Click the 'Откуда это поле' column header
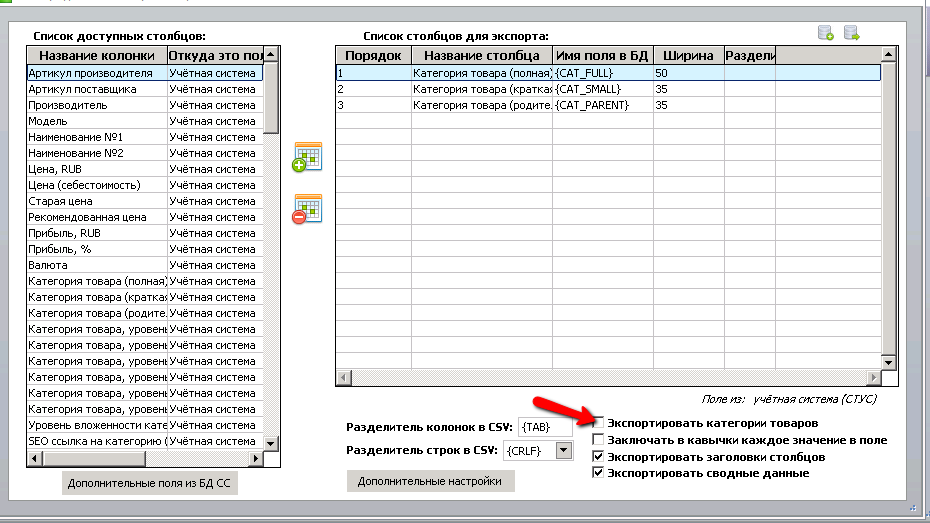The image size is (930, 523). tap(215, 56)
